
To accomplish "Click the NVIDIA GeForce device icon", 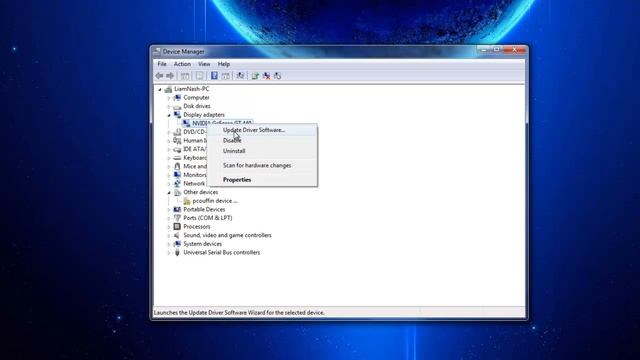I will click(x=186, y=123).
